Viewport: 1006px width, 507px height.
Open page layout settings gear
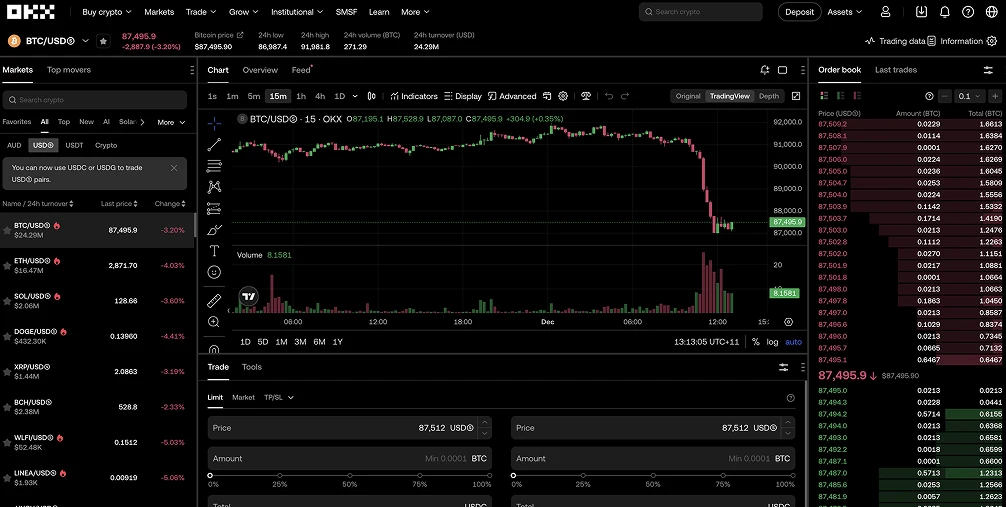(x=992, y=41)
